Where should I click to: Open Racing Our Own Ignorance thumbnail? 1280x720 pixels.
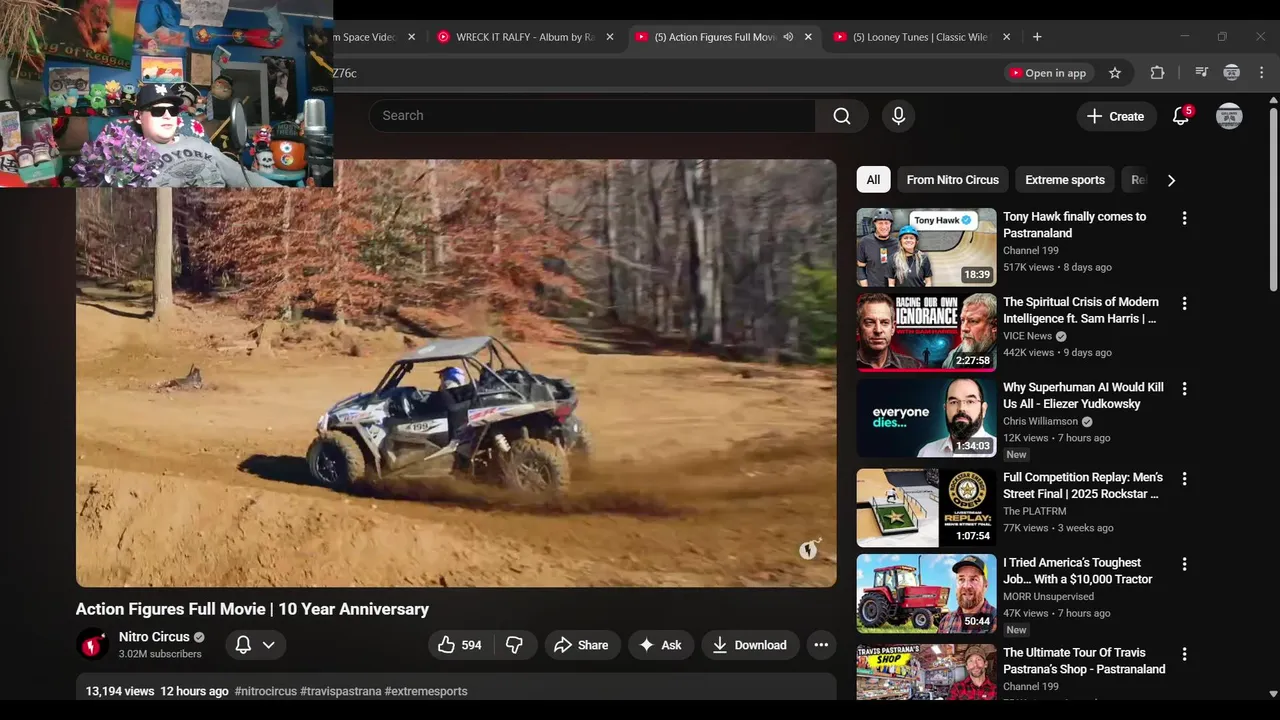pos(926,332)
